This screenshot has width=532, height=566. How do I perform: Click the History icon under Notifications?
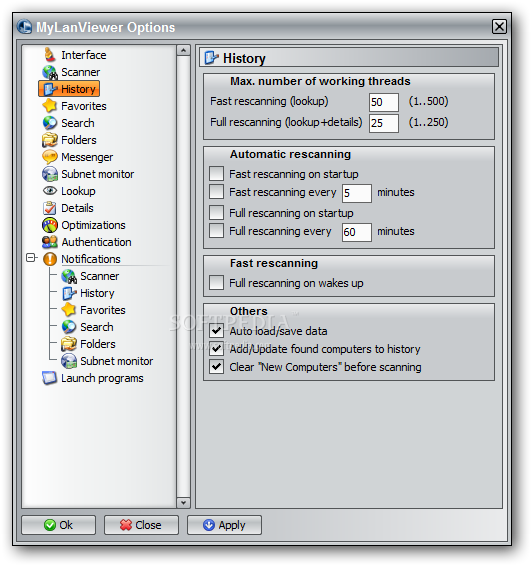69,293
